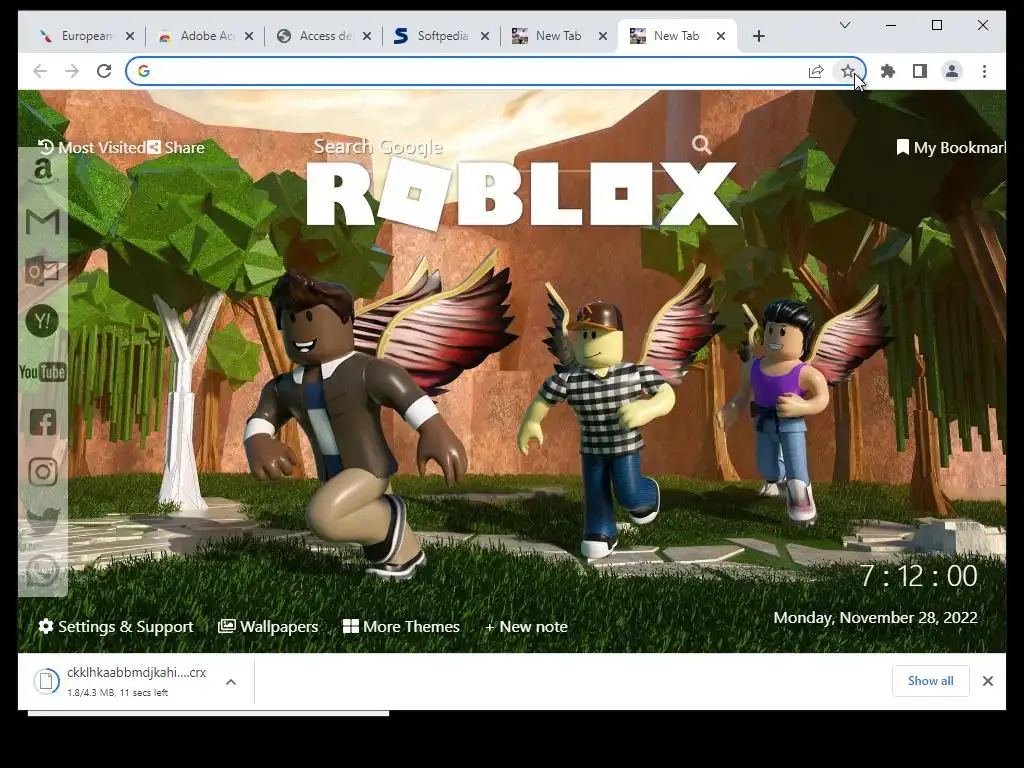
Task: Open the WhatsApp shortcut icon
Action: 42,569
